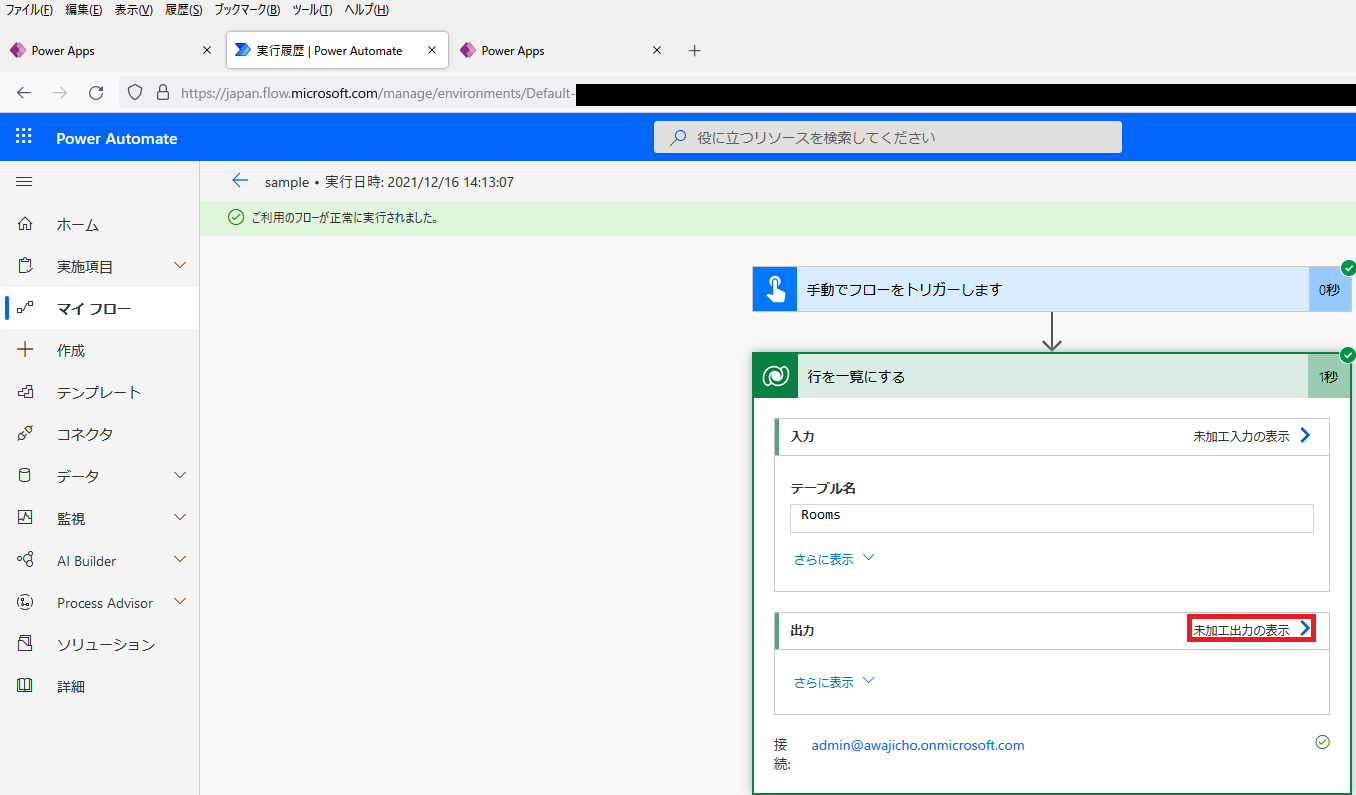
Task: Collapse the 行を一覧にする action header
Action: (1051, 376)
